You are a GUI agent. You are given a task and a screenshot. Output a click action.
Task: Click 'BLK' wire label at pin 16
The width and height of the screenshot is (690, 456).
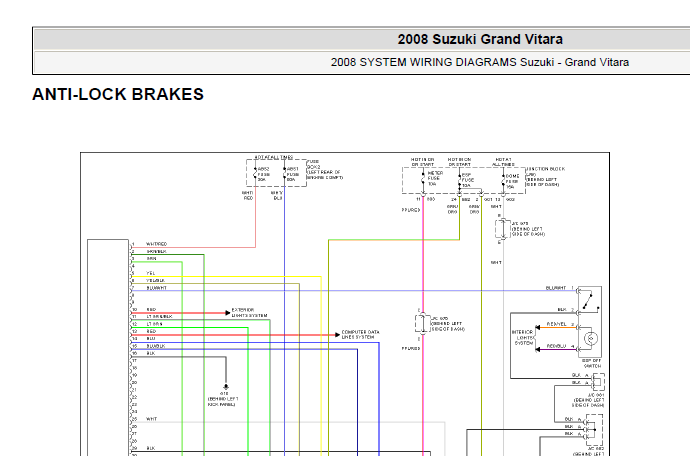(151, 353)
